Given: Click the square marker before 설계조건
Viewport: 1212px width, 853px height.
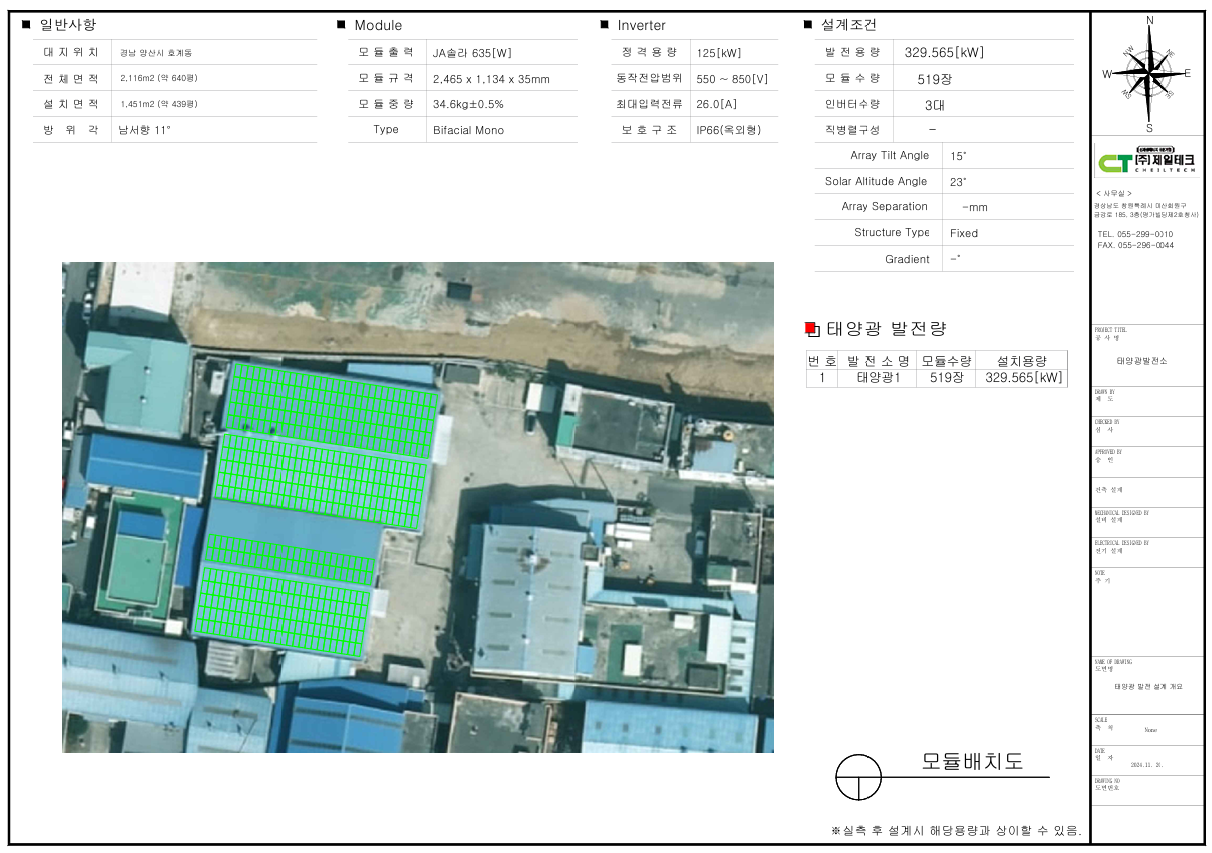Looking at the screenshot, I should click(x=808, y=25).
